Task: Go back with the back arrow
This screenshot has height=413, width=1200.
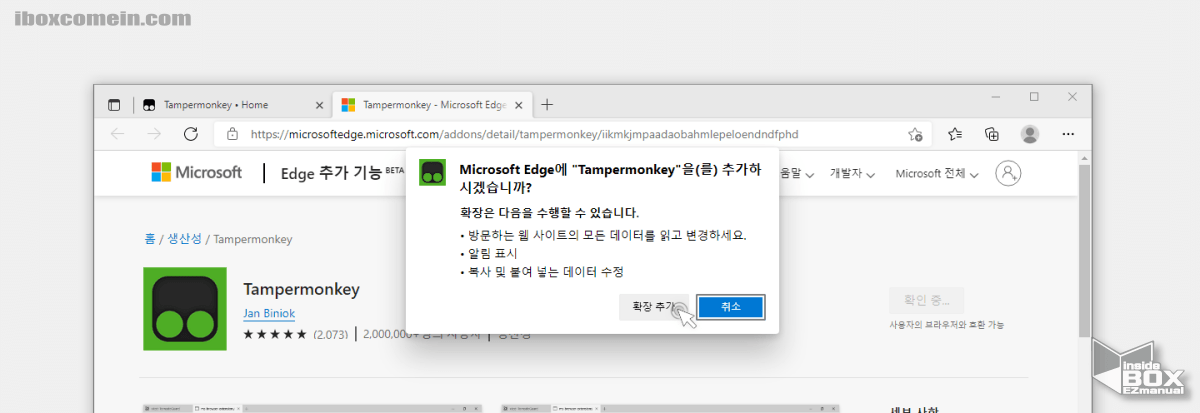Action: pos(118,134)
